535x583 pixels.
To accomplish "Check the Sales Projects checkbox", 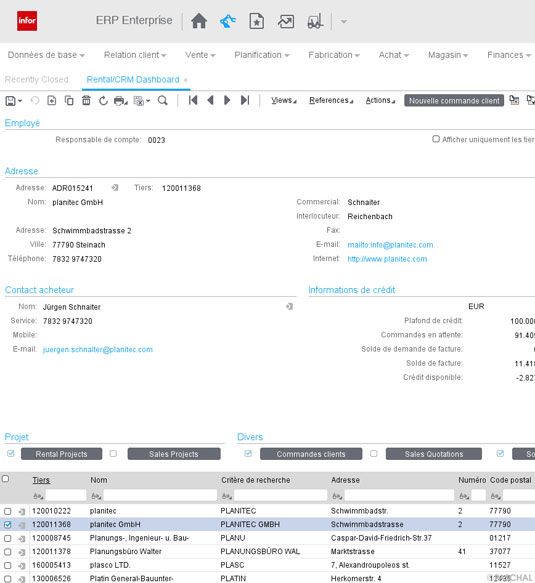I will pyautogui.click(x=113, y=454).
